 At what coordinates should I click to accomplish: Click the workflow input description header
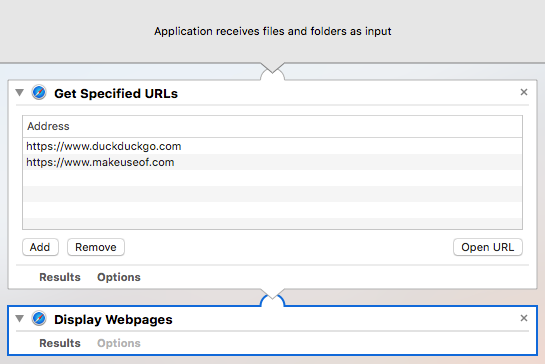(x=273, y=31)
